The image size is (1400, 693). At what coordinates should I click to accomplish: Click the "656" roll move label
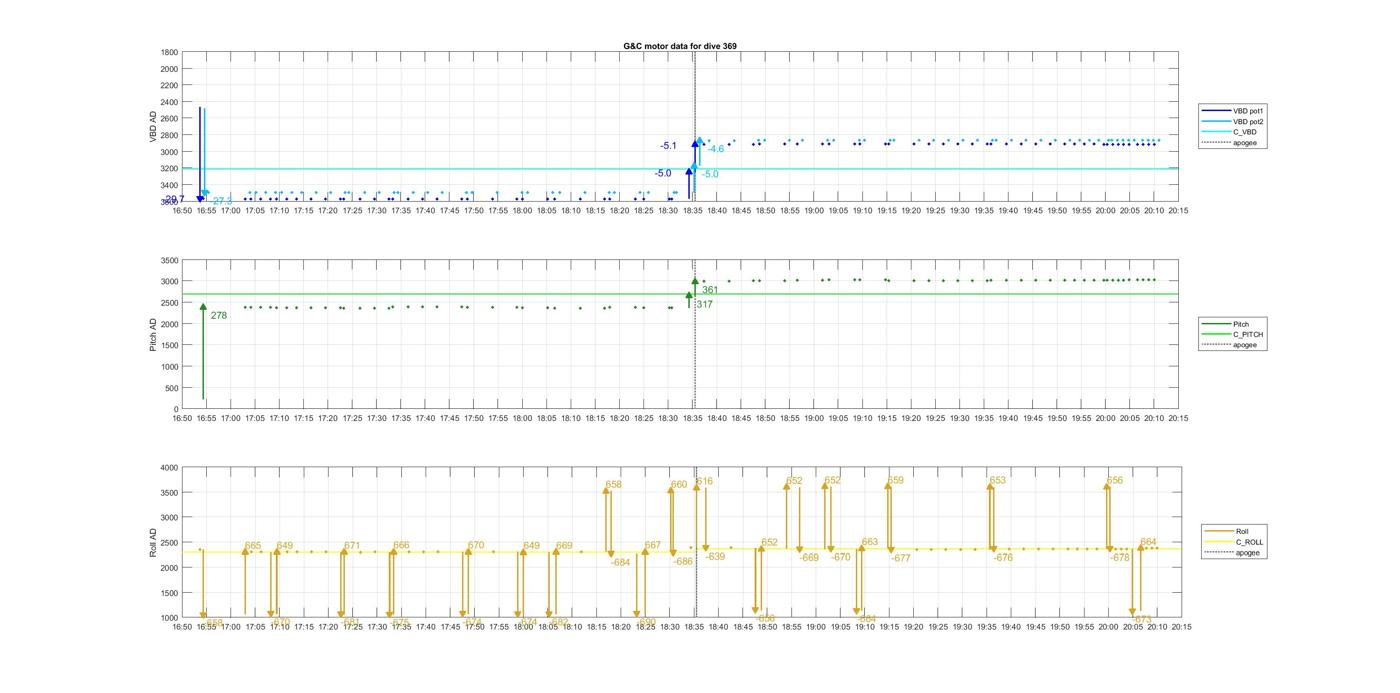1115,481
